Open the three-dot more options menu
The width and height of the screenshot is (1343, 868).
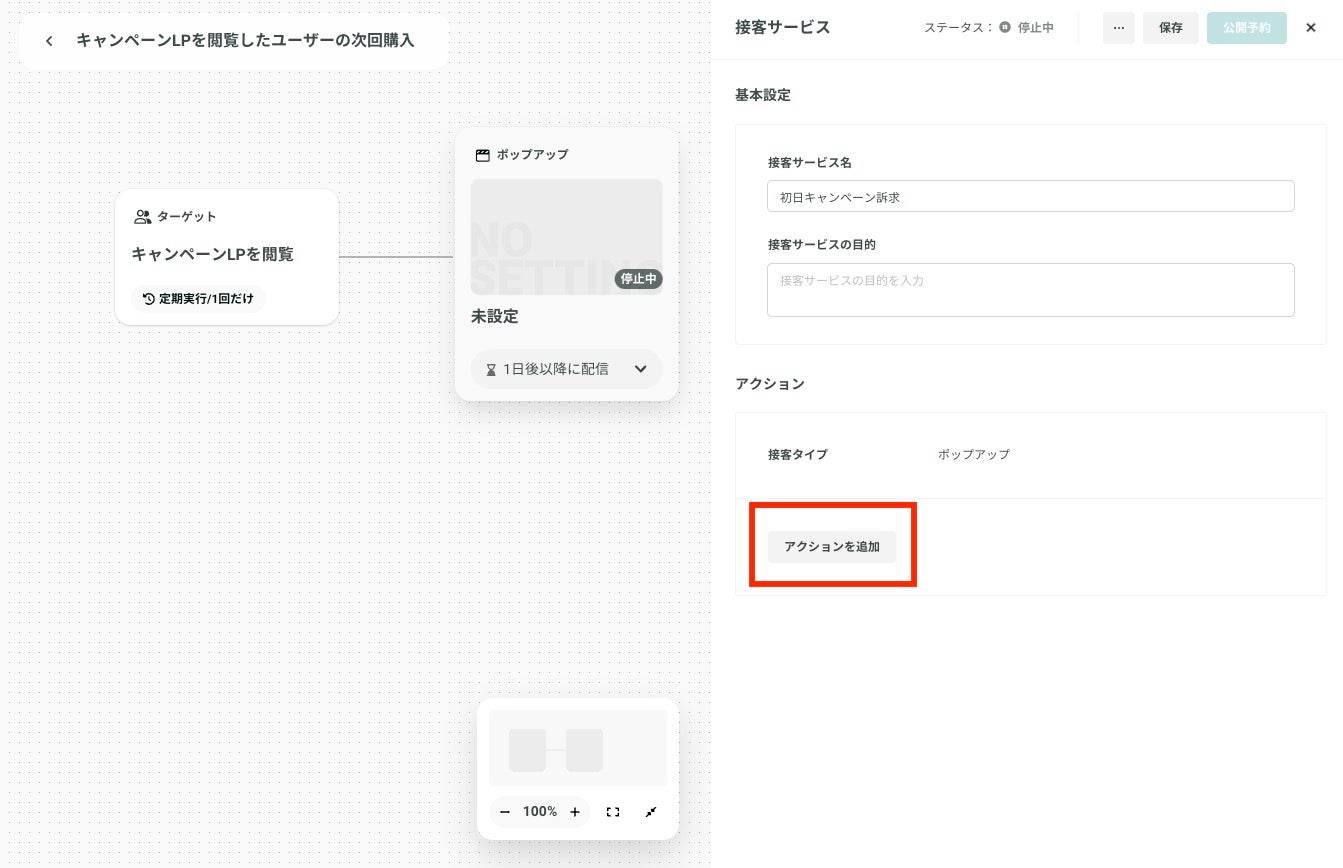click(x=1119, y=28)
